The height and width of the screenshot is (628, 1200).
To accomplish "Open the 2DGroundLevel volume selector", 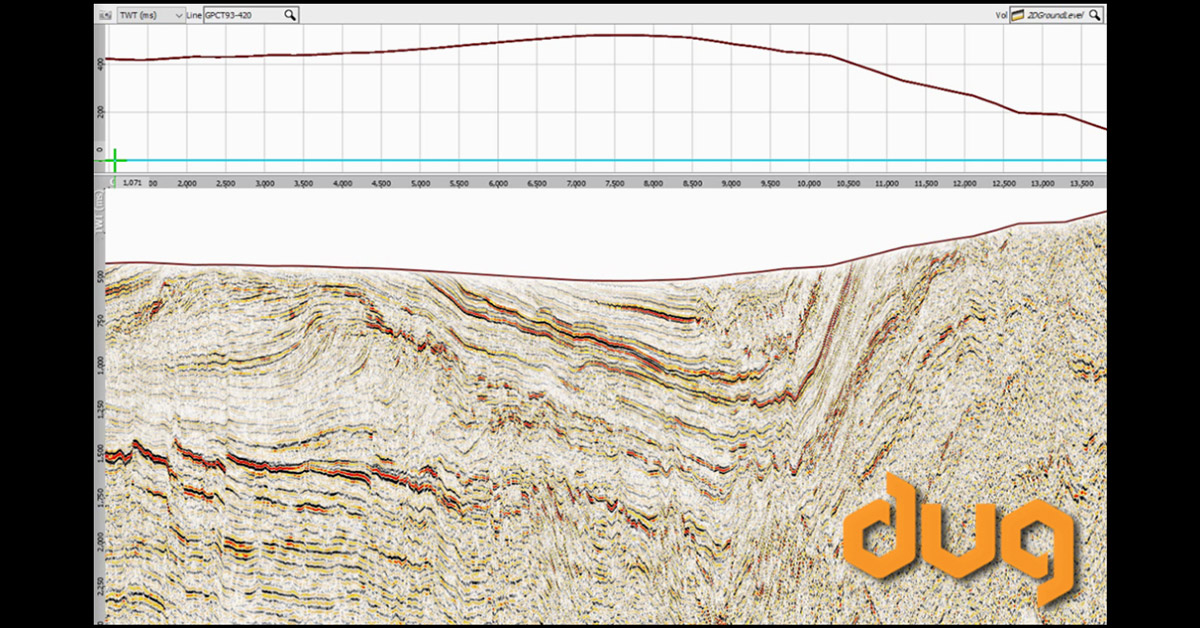I will (x=1055, y=14).
